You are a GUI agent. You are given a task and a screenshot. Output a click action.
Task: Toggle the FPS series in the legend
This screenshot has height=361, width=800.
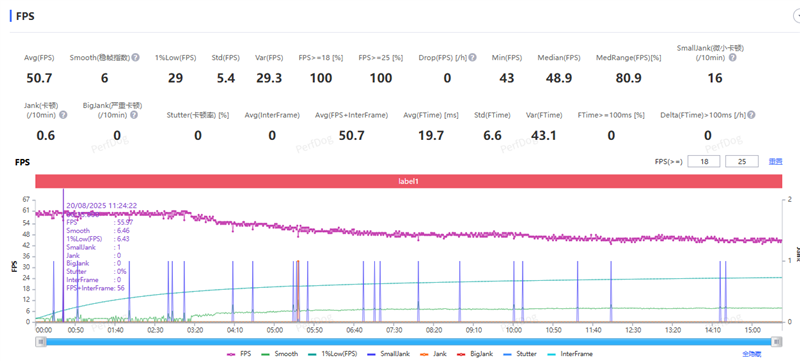pos(239,353)
